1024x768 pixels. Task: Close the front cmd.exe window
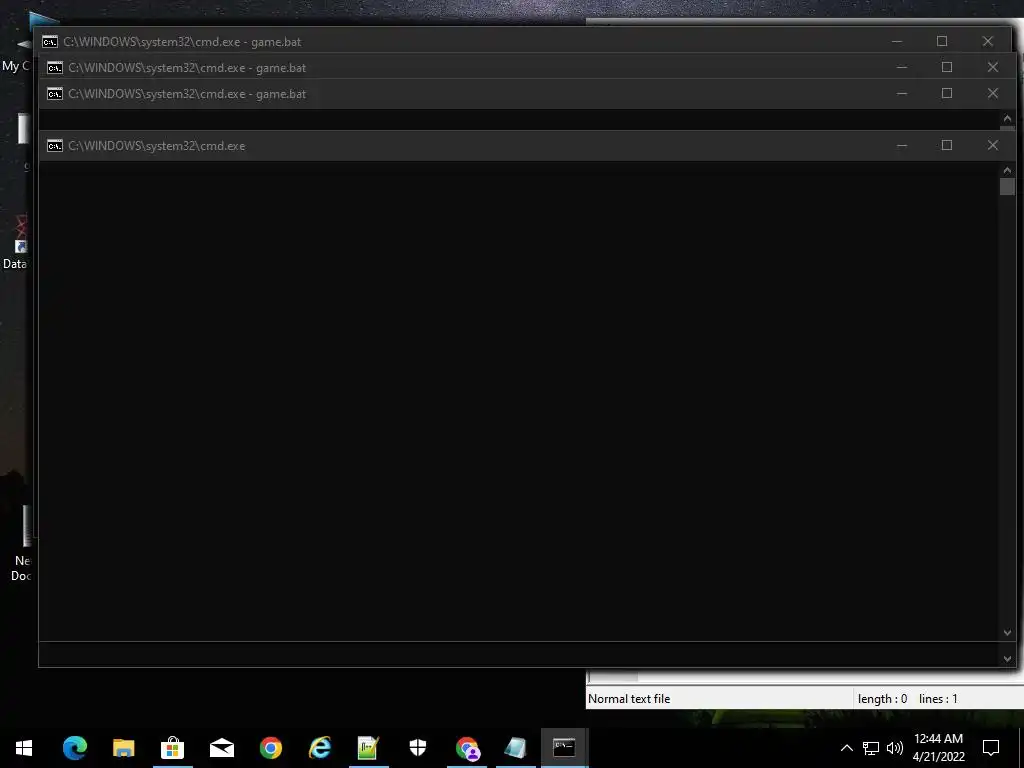coord(993,146)
